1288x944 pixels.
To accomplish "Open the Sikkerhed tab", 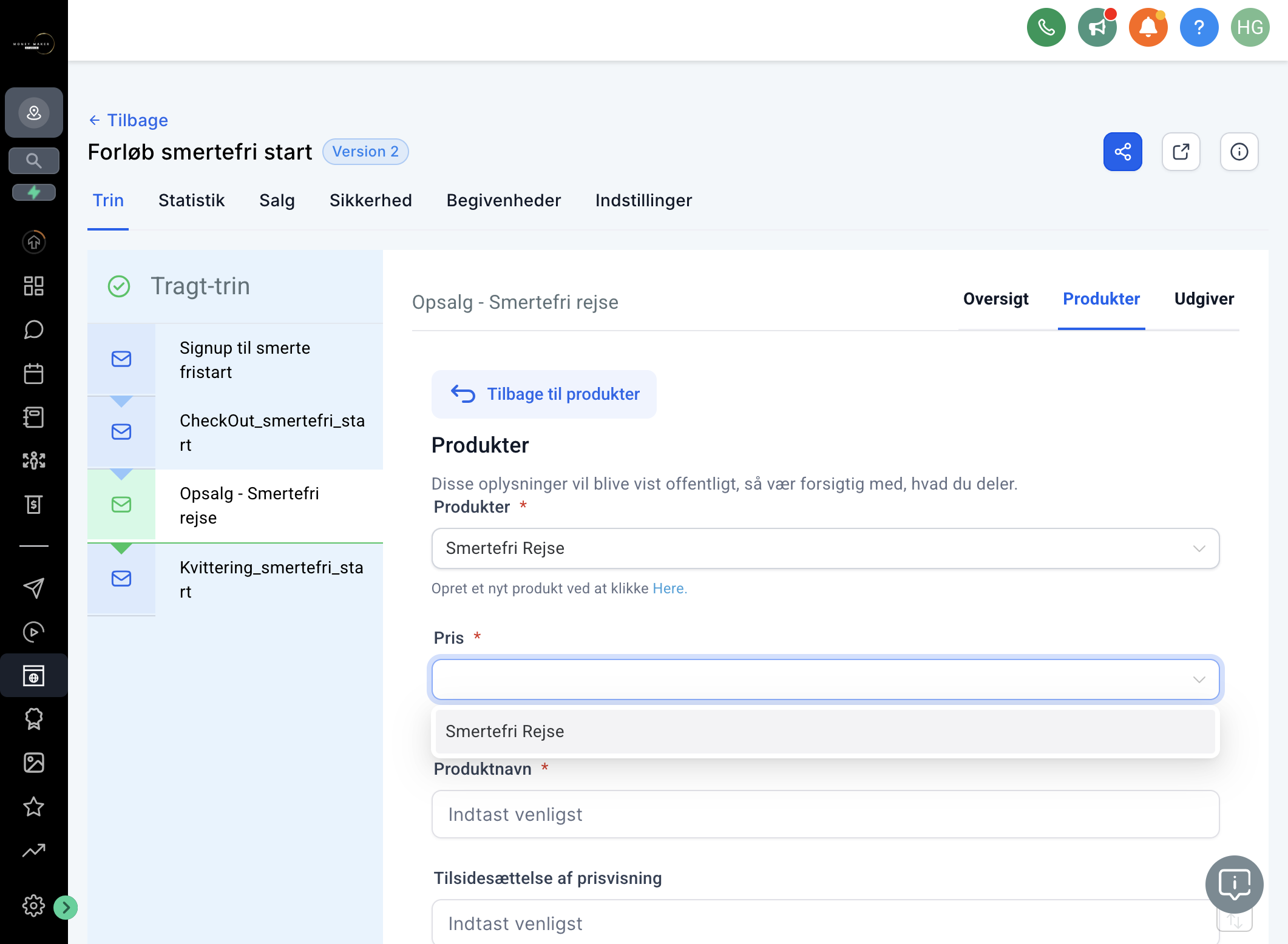I will pyautogui.click(x=370, y=200).
